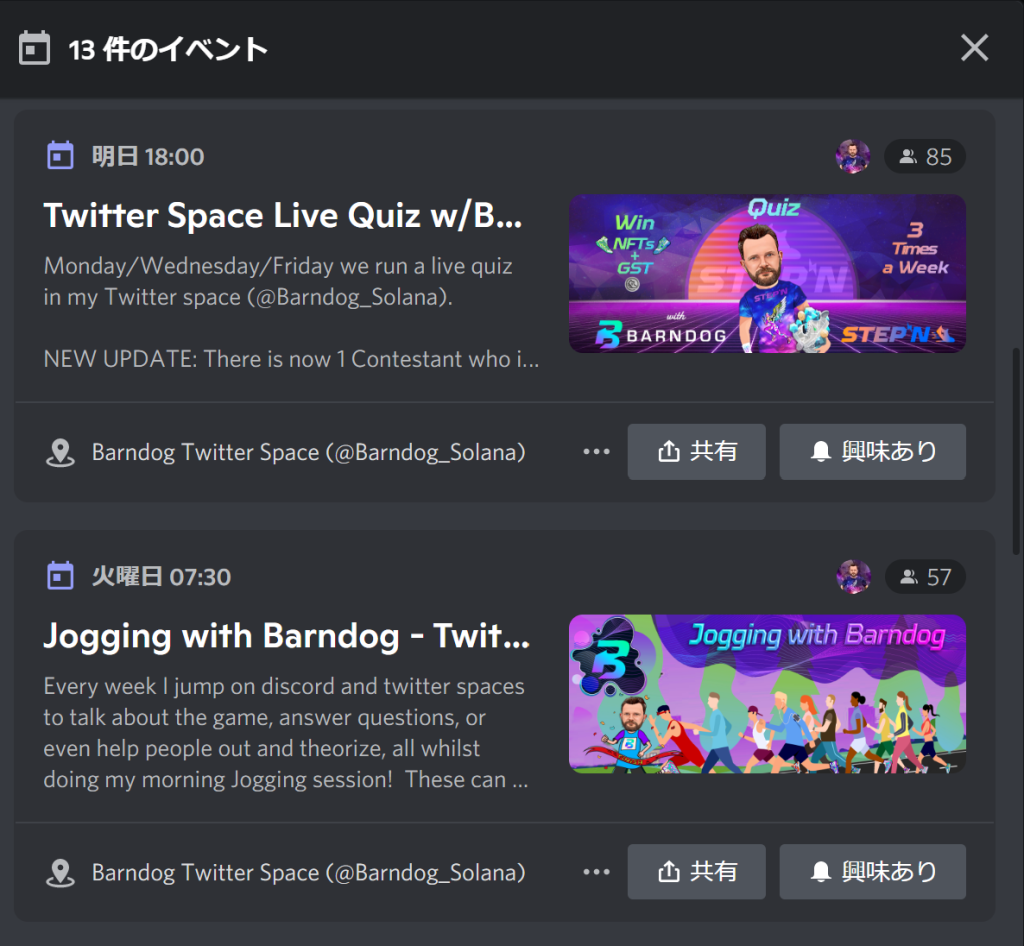Share the Twitter Space Live Quiz event
The width and height of the screenshot is (1024, 946).
(697, 452)
